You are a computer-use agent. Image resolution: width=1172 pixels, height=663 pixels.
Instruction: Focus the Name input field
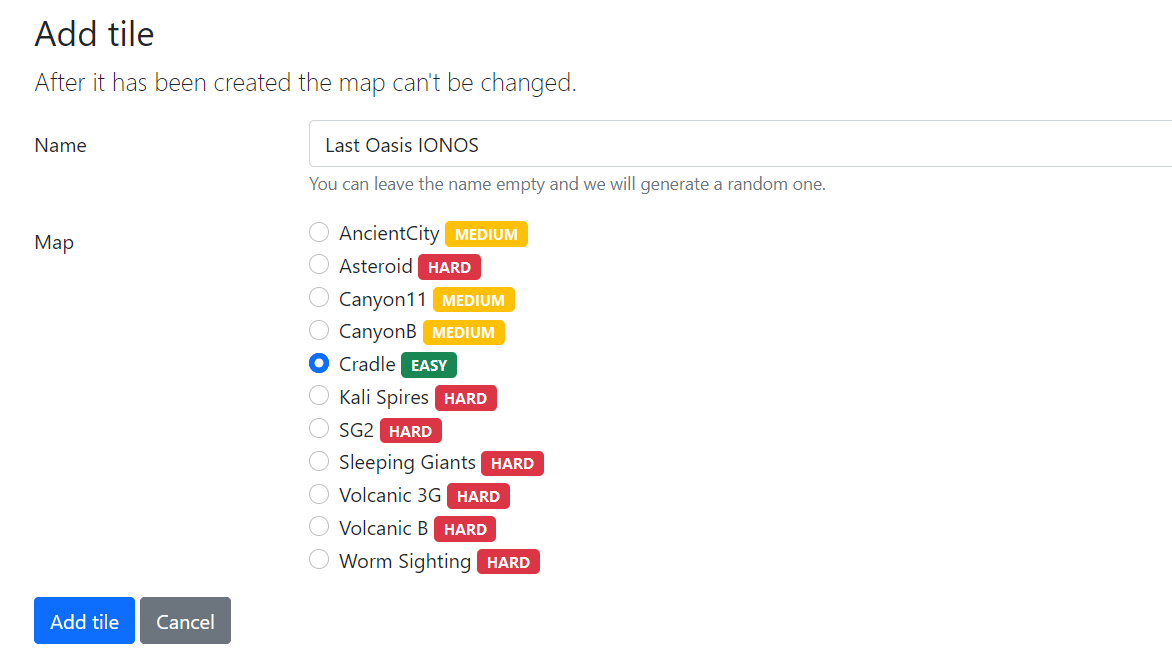coord(740,144)
